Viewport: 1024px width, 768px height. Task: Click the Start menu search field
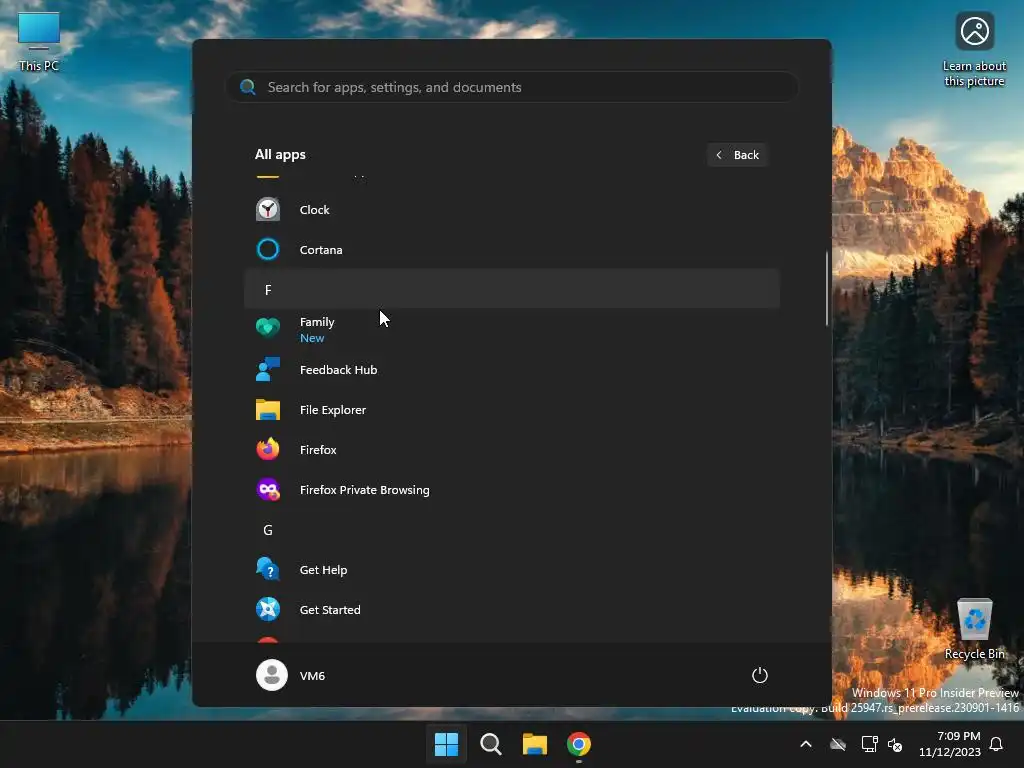click(512, 87)
